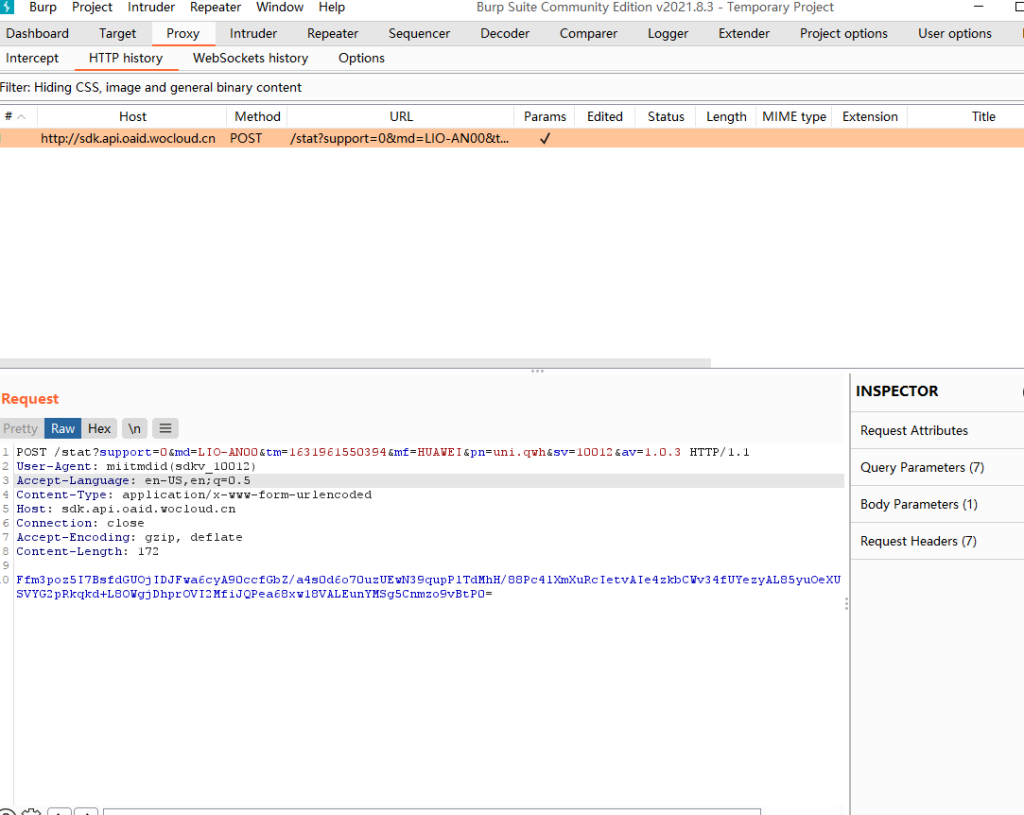
Task: Toggle non-printable characters with \n button
Action: coord(133,428)
